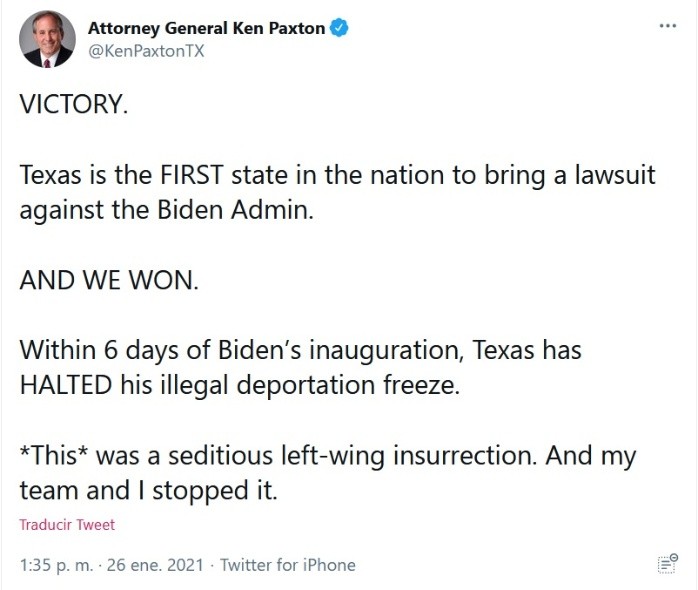The height and width of the screenshot is (590, 698).
Task: Open the three-dot more options menu
Action: pyautogui.click(x=667, y=26)
